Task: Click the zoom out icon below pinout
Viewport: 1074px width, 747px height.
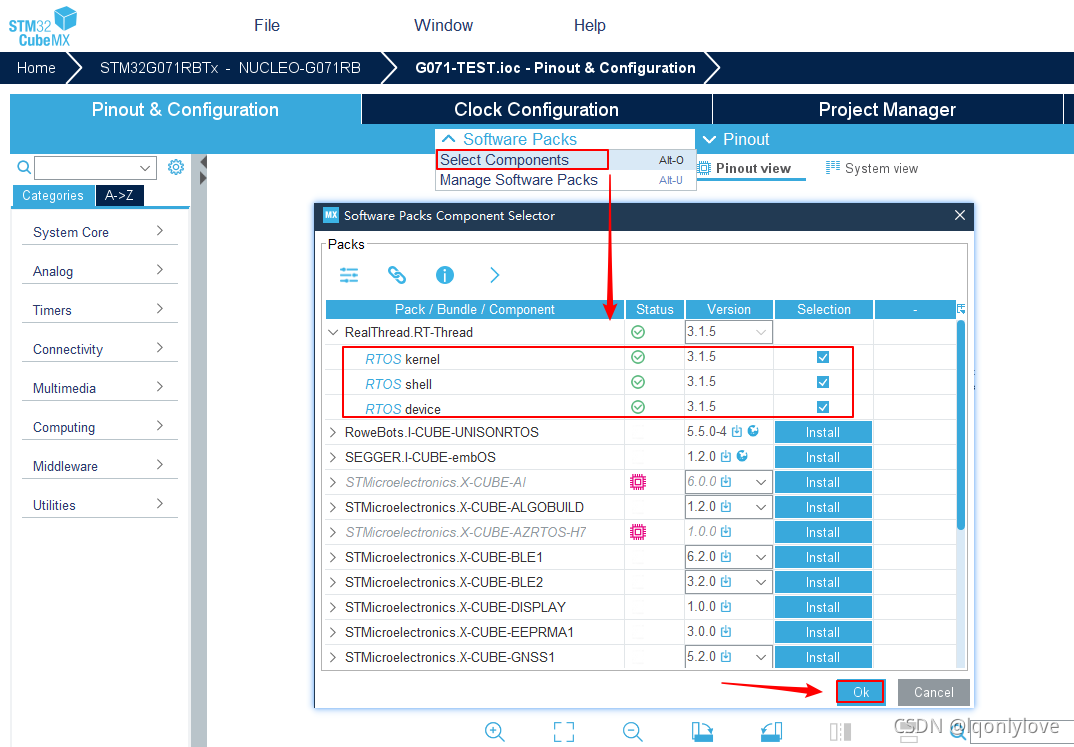Action: (x=633, y=732)
